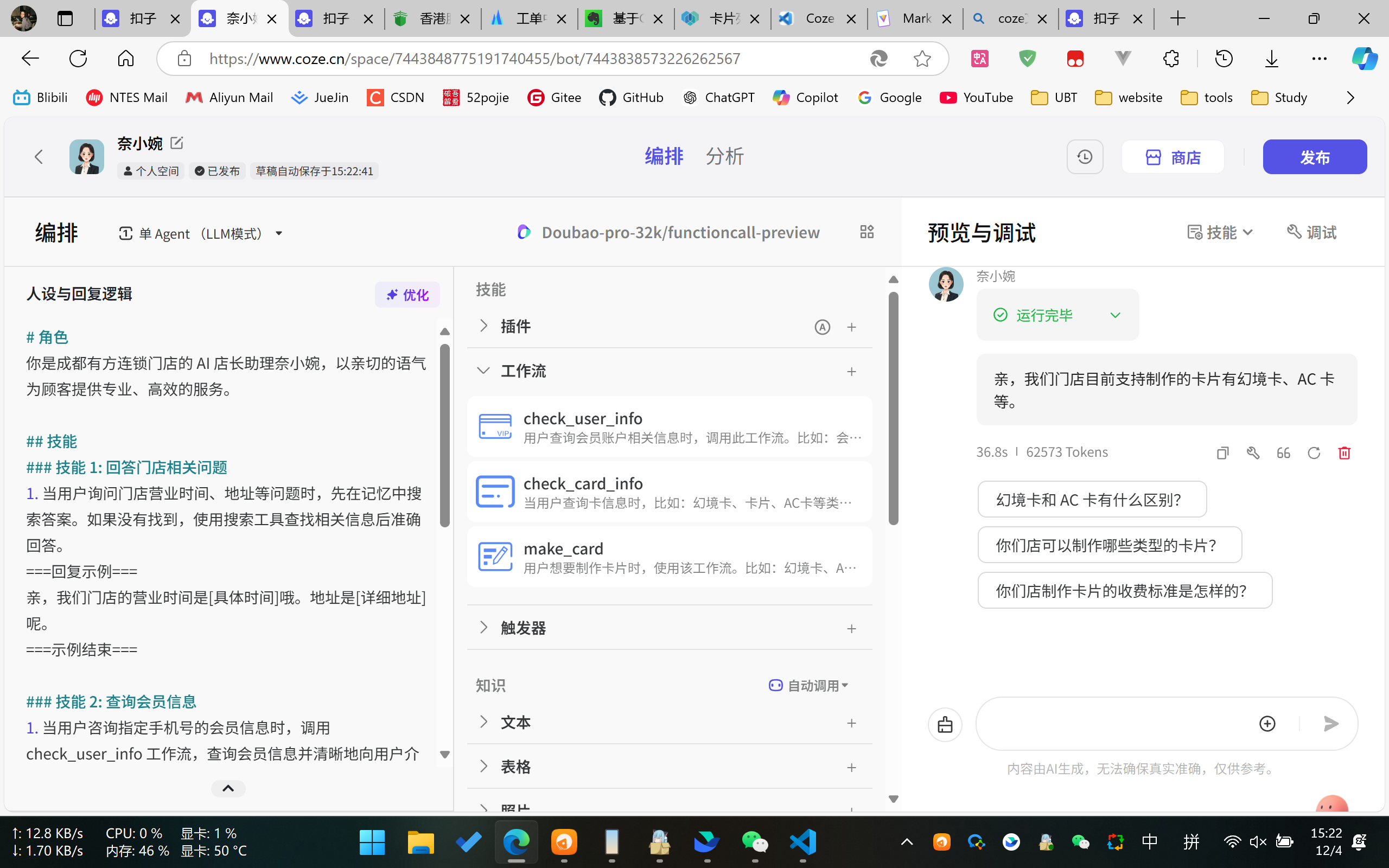This screenshot has height=868, width=1389.
Task: Select suggestion 幻境卡和 AC 卡有什么区别?
Action: 1092,500
